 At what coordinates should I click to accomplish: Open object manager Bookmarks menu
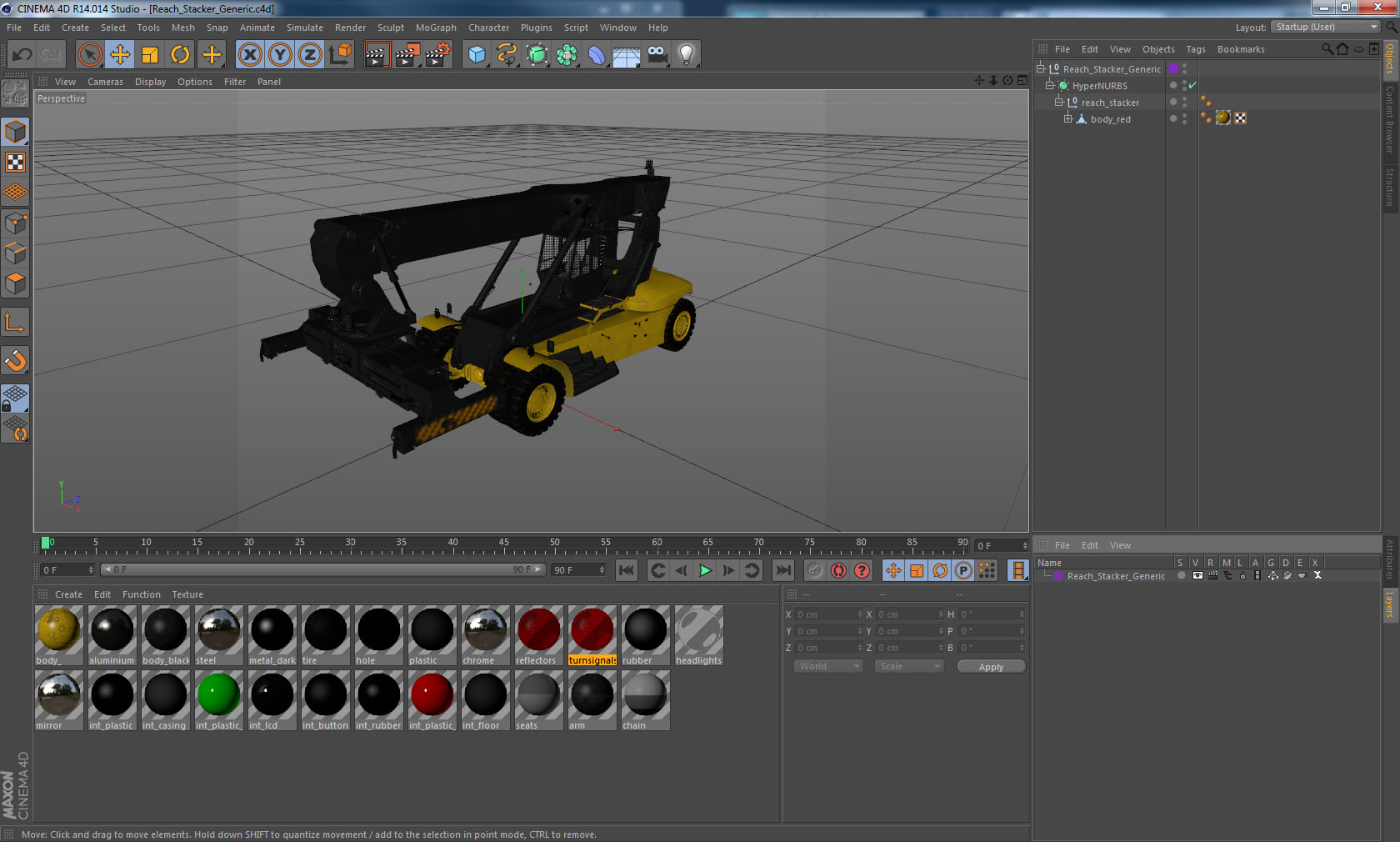tap(1241, 49)
